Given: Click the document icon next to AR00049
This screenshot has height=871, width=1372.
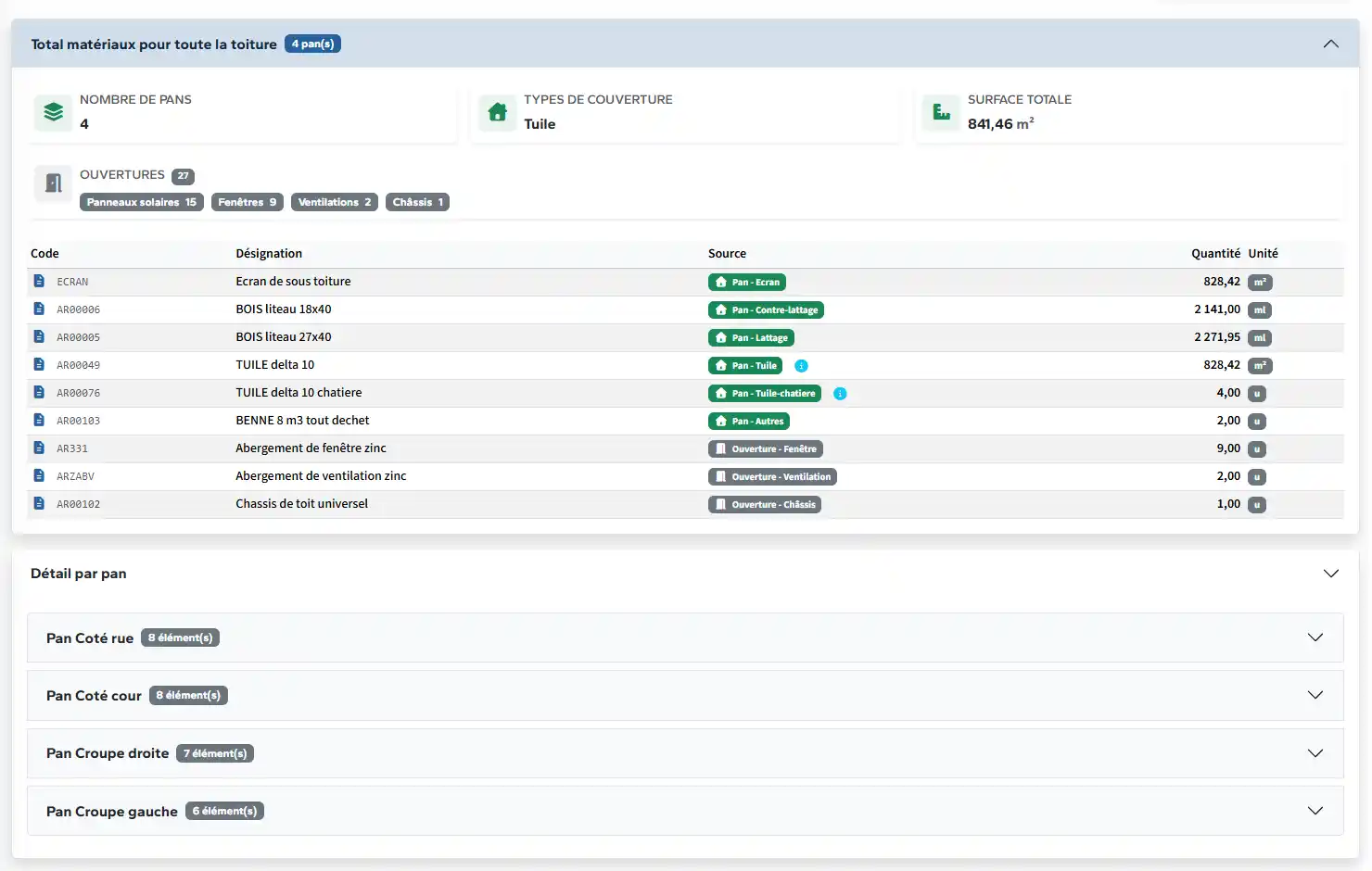Looking at the screenshot, I should tap(39, 364).
